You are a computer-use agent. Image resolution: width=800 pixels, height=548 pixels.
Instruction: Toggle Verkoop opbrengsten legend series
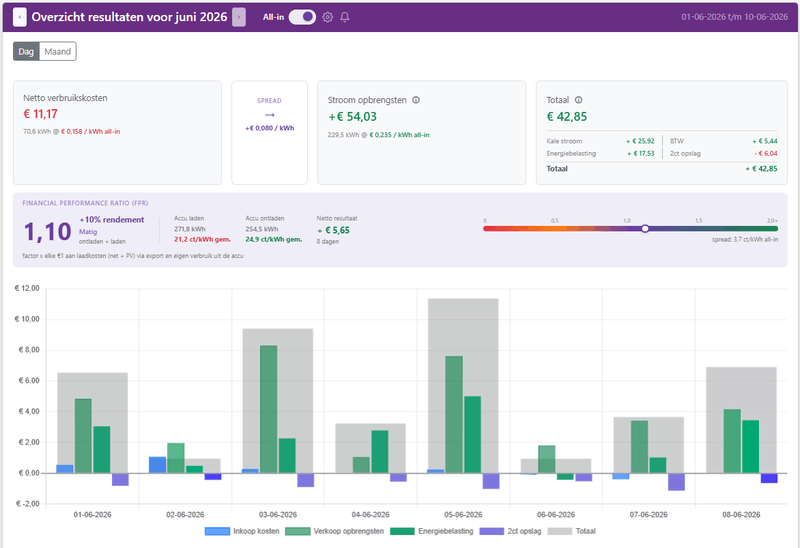(x=334, y=531)
